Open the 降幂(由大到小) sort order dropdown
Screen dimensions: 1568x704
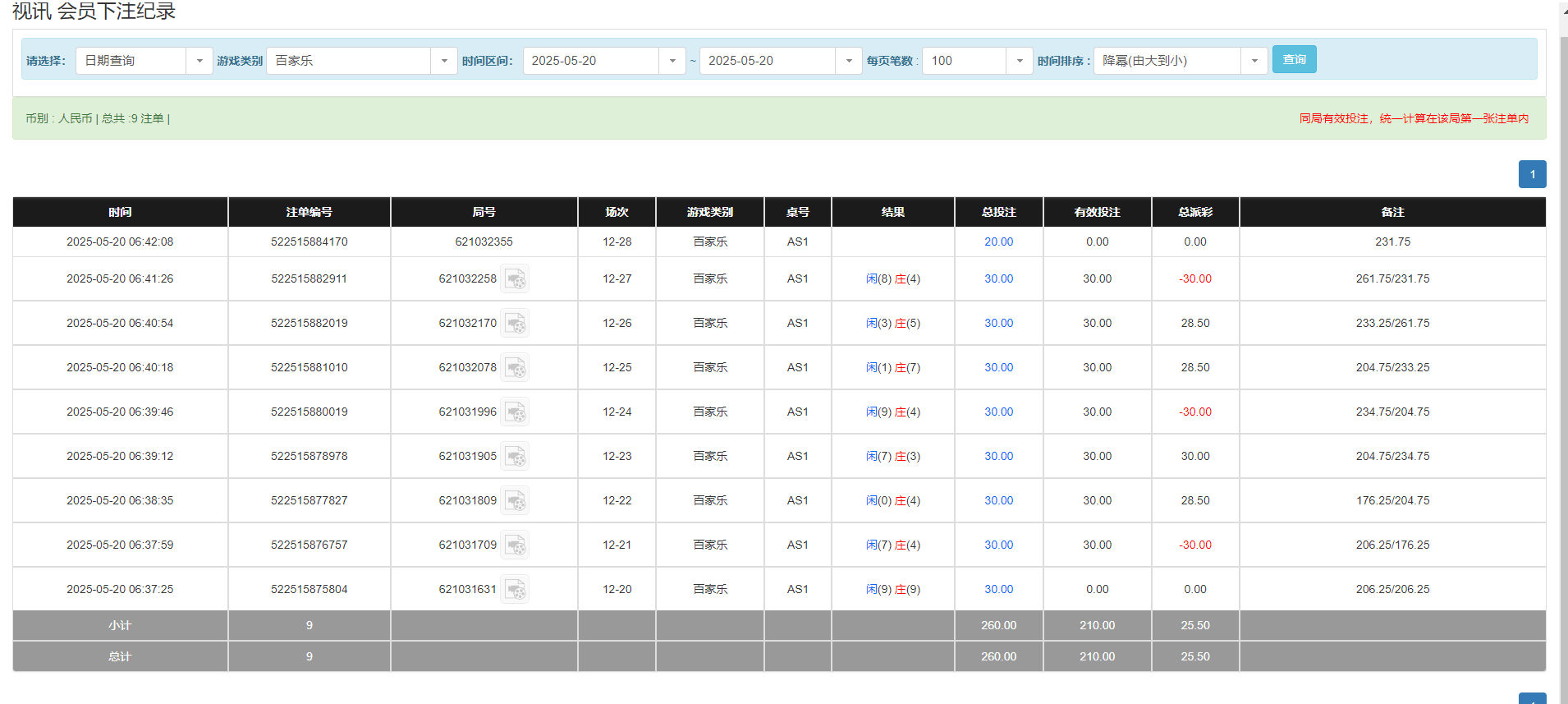coord(1254,61)
